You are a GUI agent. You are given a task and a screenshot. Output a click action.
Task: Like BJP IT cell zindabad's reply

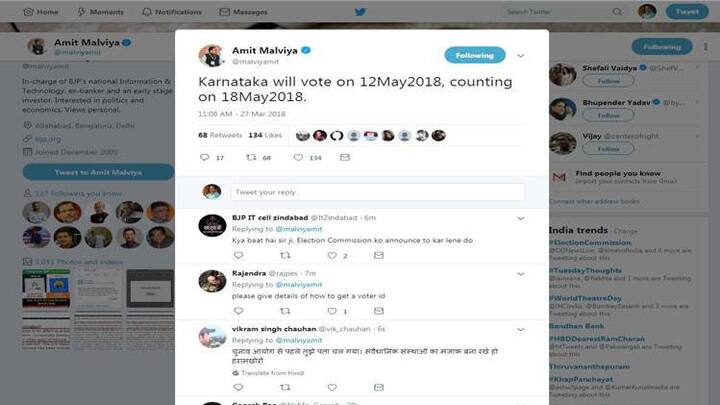tap(332, 255)
